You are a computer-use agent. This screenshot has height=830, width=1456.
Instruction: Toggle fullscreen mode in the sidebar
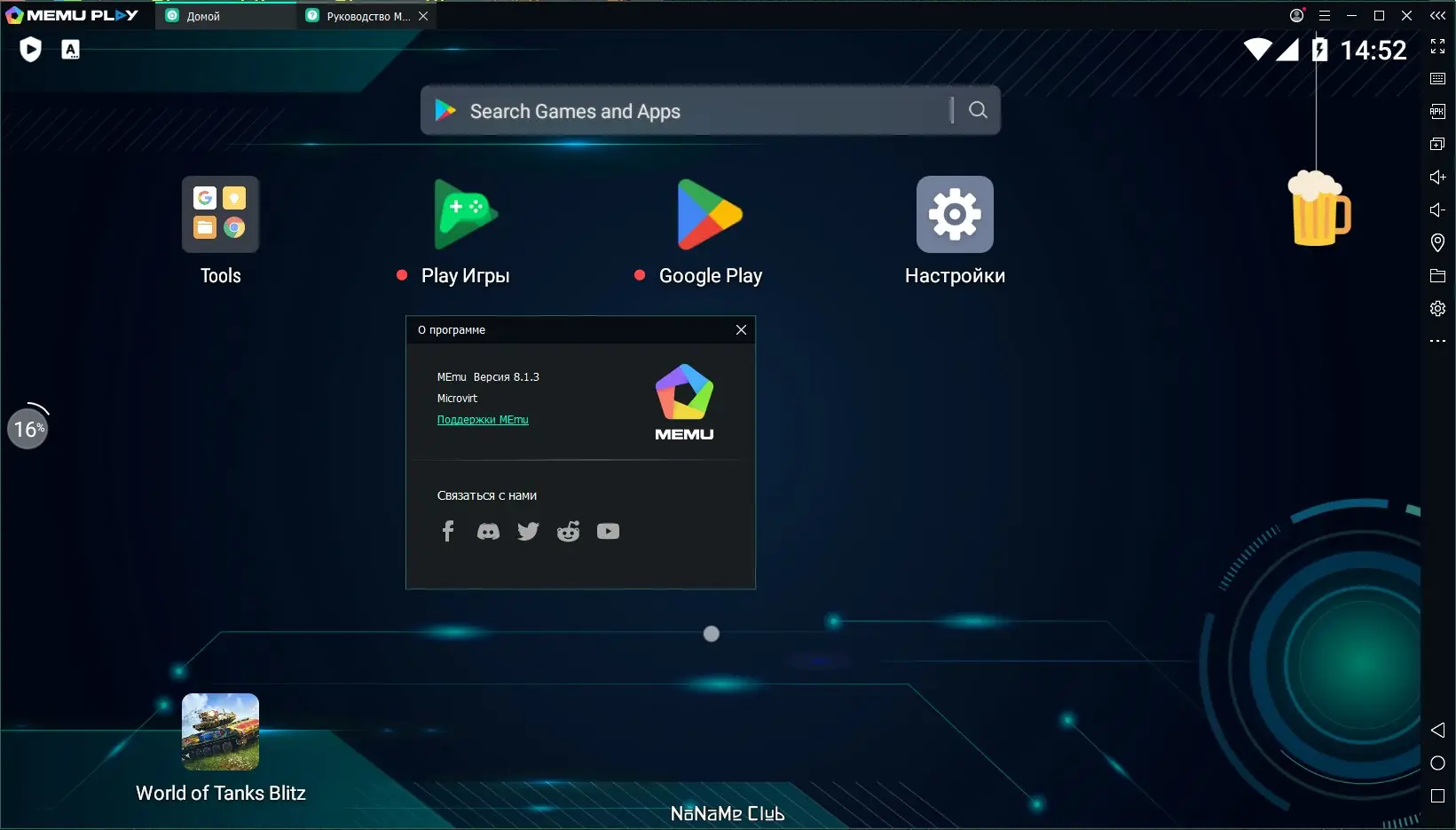pos(1438,46)
